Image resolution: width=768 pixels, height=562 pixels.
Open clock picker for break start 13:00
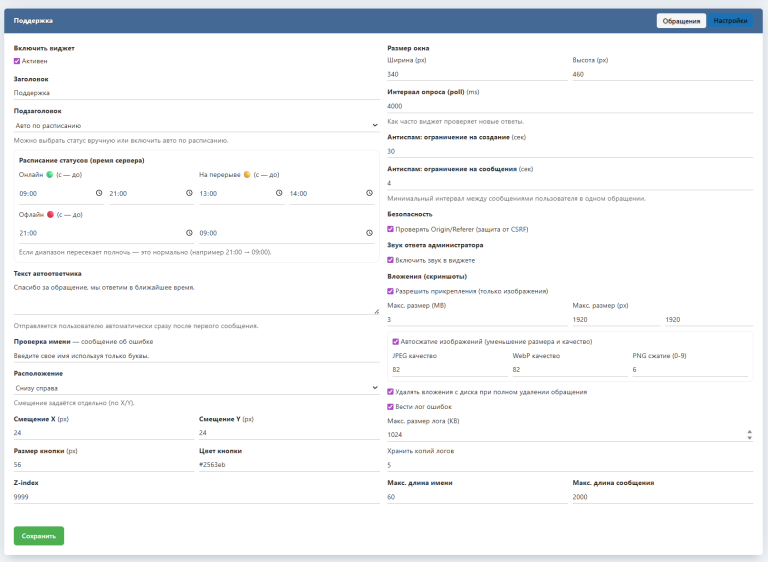click(x=279, y=193)
